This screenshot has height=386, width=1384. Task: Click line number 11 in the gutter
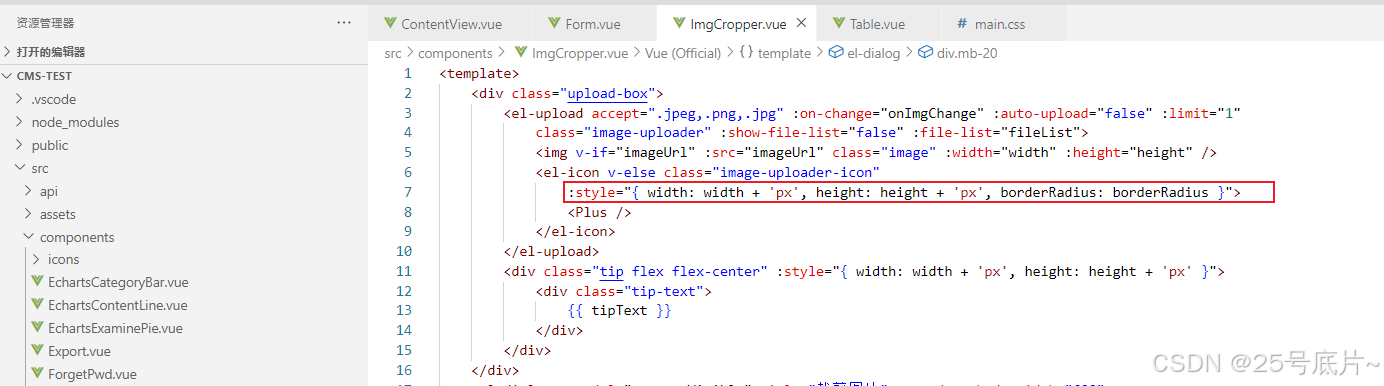[x=403, y=271]
